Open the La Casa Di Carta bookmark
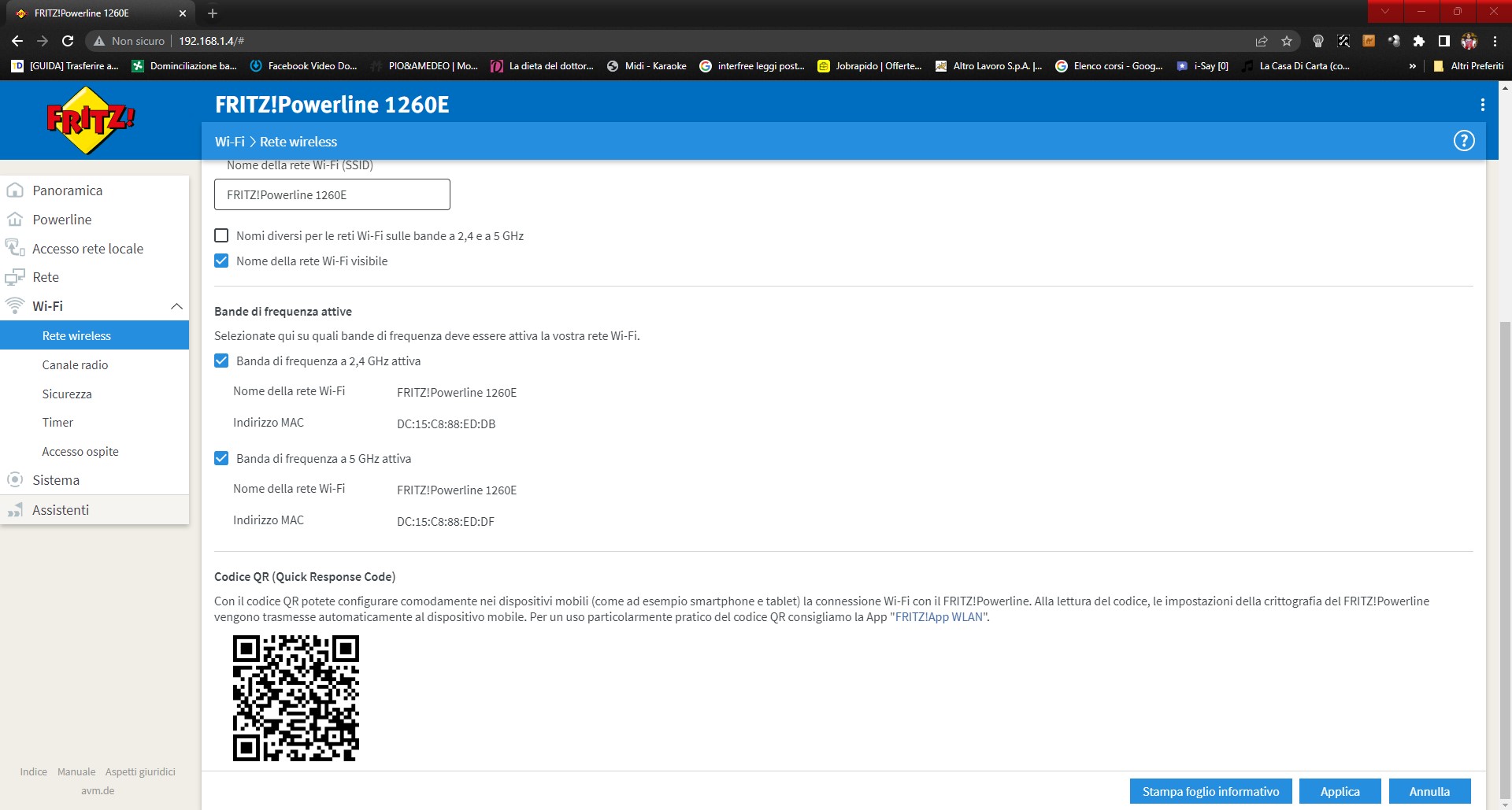The height and width of the screenshot is (810, 1512). pos(1295,66)
